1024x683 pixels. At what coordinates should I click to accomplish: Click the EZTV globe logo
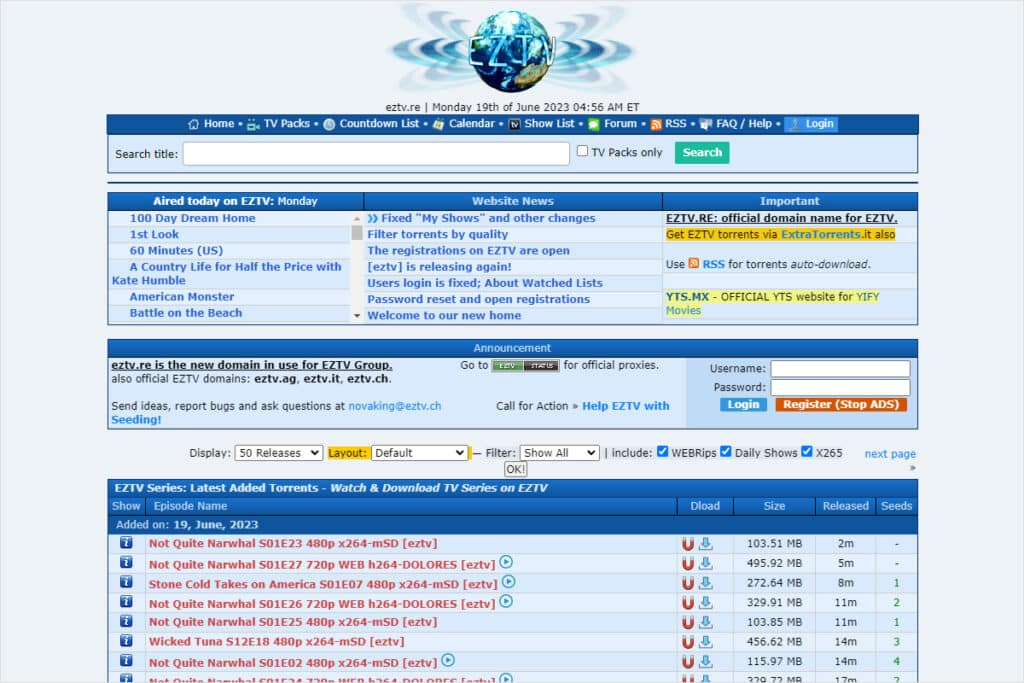pos(512,50)
